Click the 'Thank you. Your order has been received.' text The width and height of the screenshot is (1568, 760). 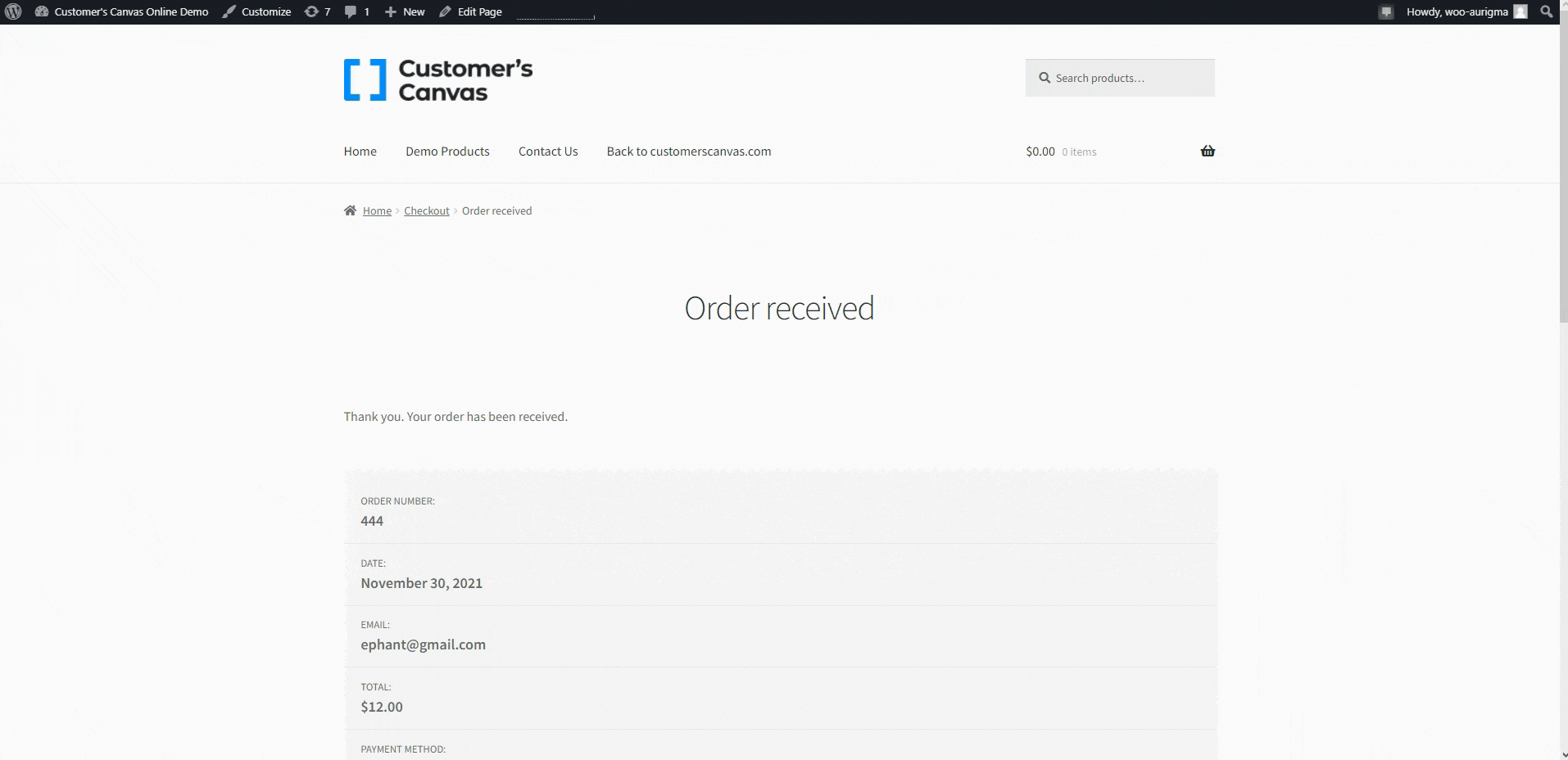pos(455,417)
